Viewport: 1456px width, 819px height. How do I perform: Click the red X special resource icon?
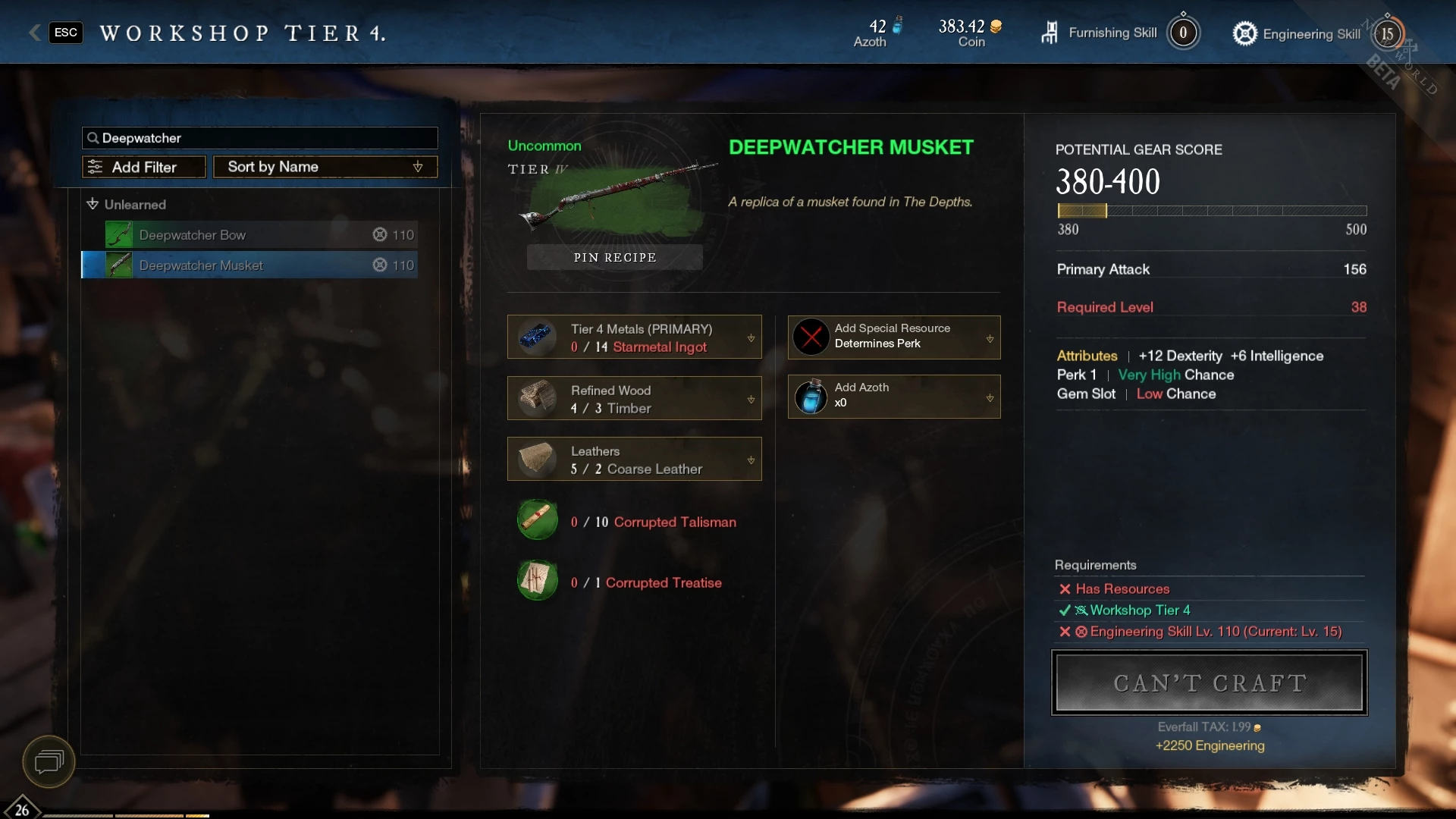[811, 337]
